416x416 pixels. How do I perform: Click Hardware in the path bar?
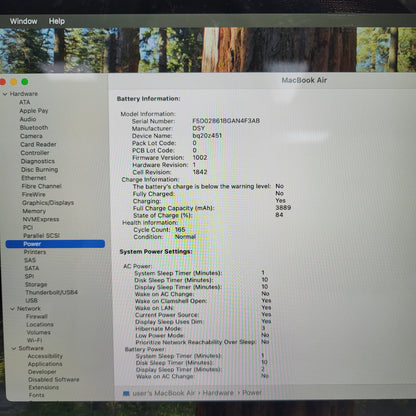pyautogui.click(x=218, y=393)
